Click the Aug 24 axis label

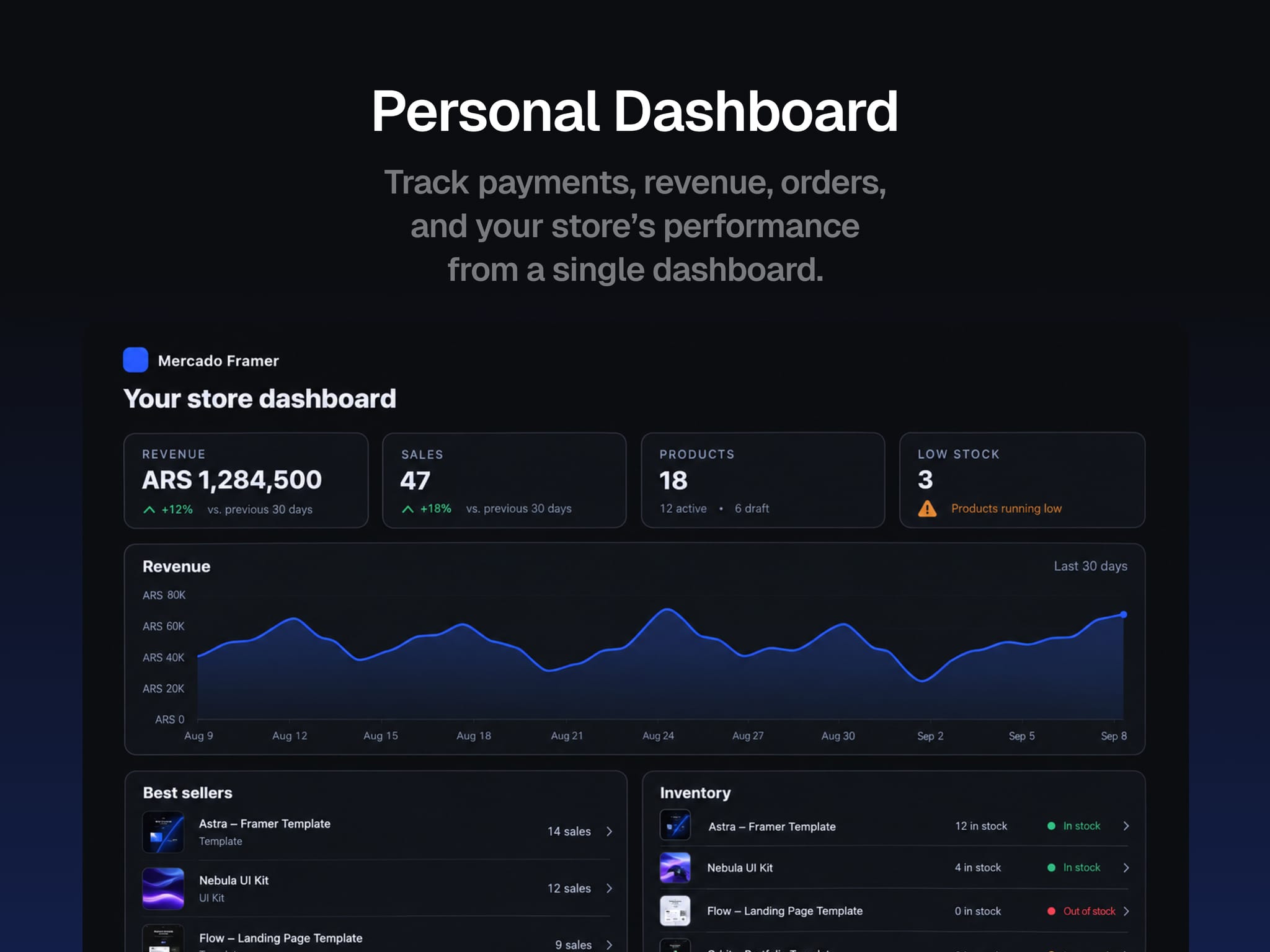[658, 736]
